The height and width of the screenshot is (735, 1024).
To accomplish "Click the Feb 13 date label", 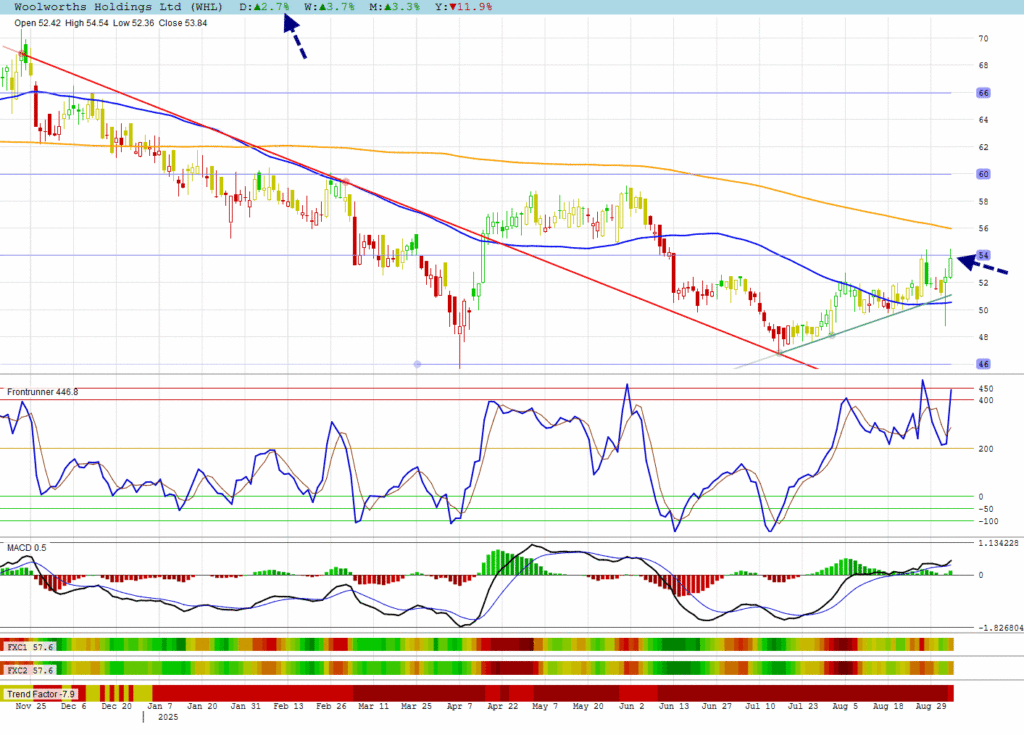I will point(289,706).
